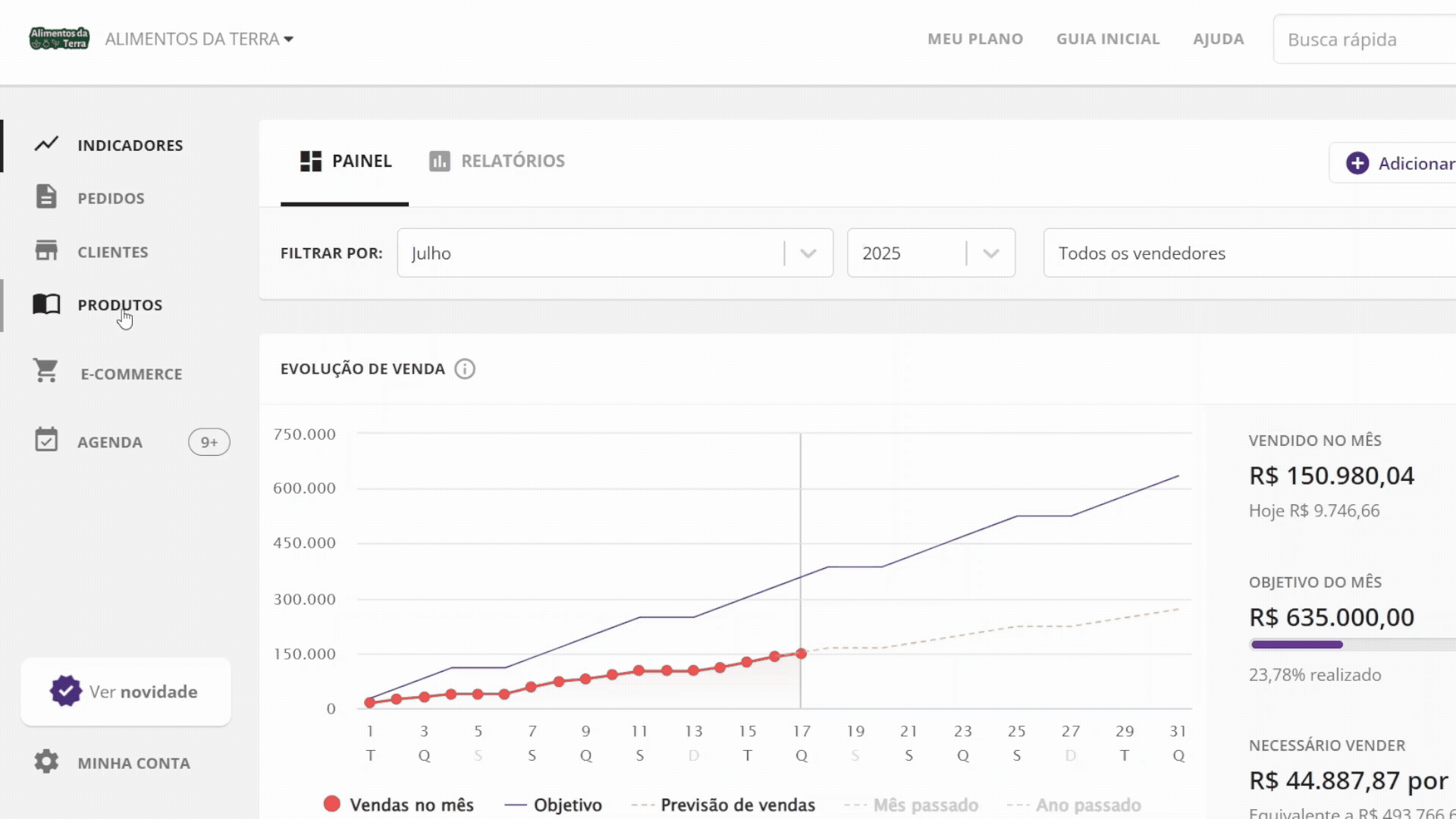Image resolution: width=1456 pixels, height=819 pixels.
Task: Switch to the Relatórios tab
Action: click(497, 161)
